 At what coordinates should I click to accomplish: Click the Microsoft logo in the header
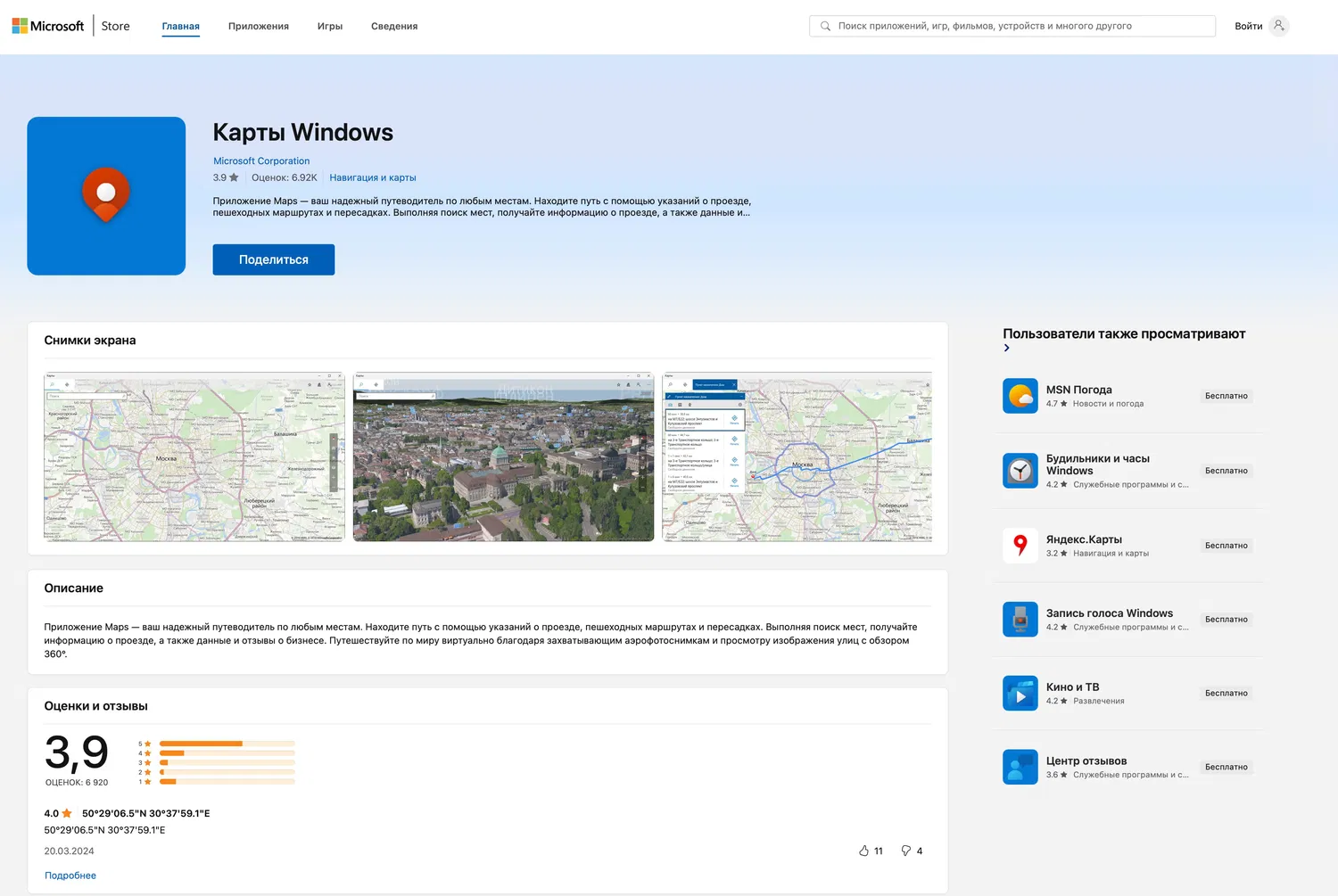point(48,27)
